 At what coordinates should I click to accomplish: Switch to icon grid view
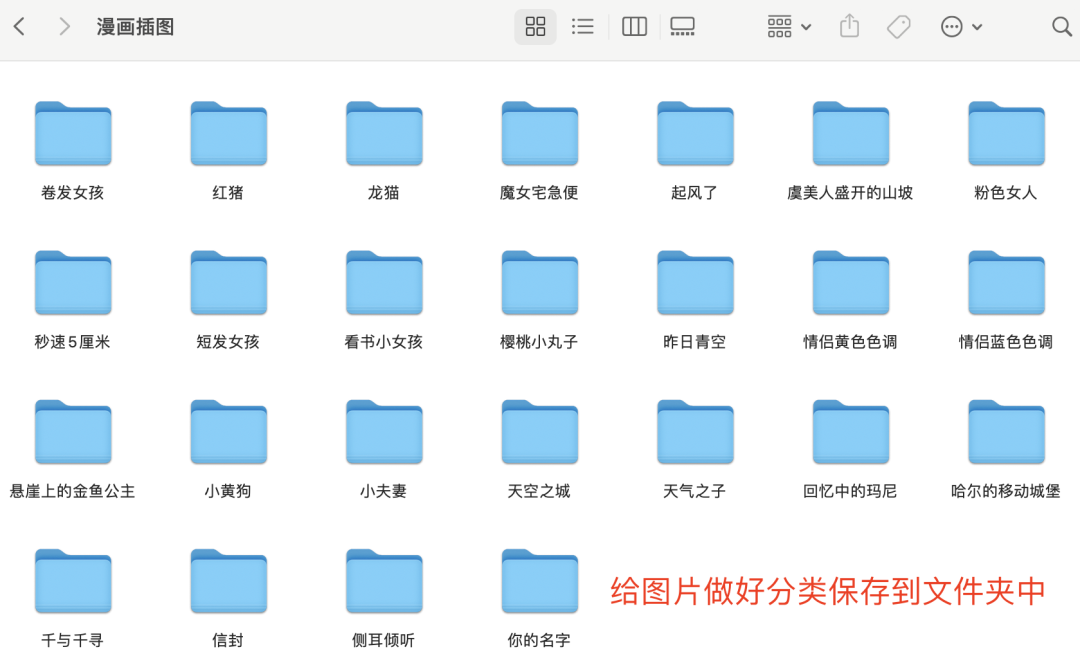click(535, 27)
